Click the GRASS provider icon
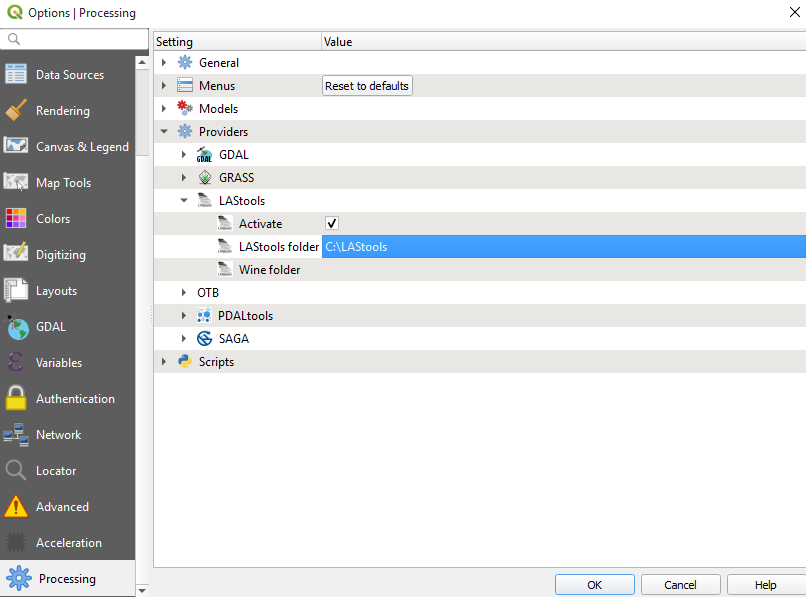Image resolution: width=806 pixels, height=597 pixels. [205, 177]
